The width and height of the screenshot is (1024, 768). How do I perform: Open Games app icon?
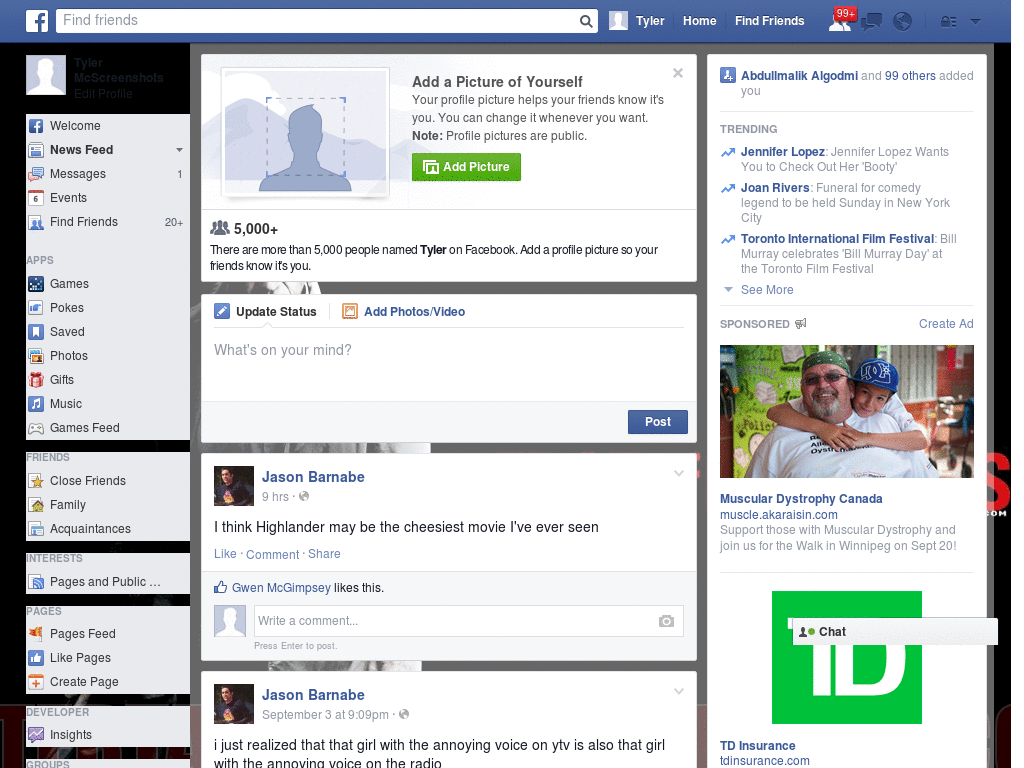[36, 284]
